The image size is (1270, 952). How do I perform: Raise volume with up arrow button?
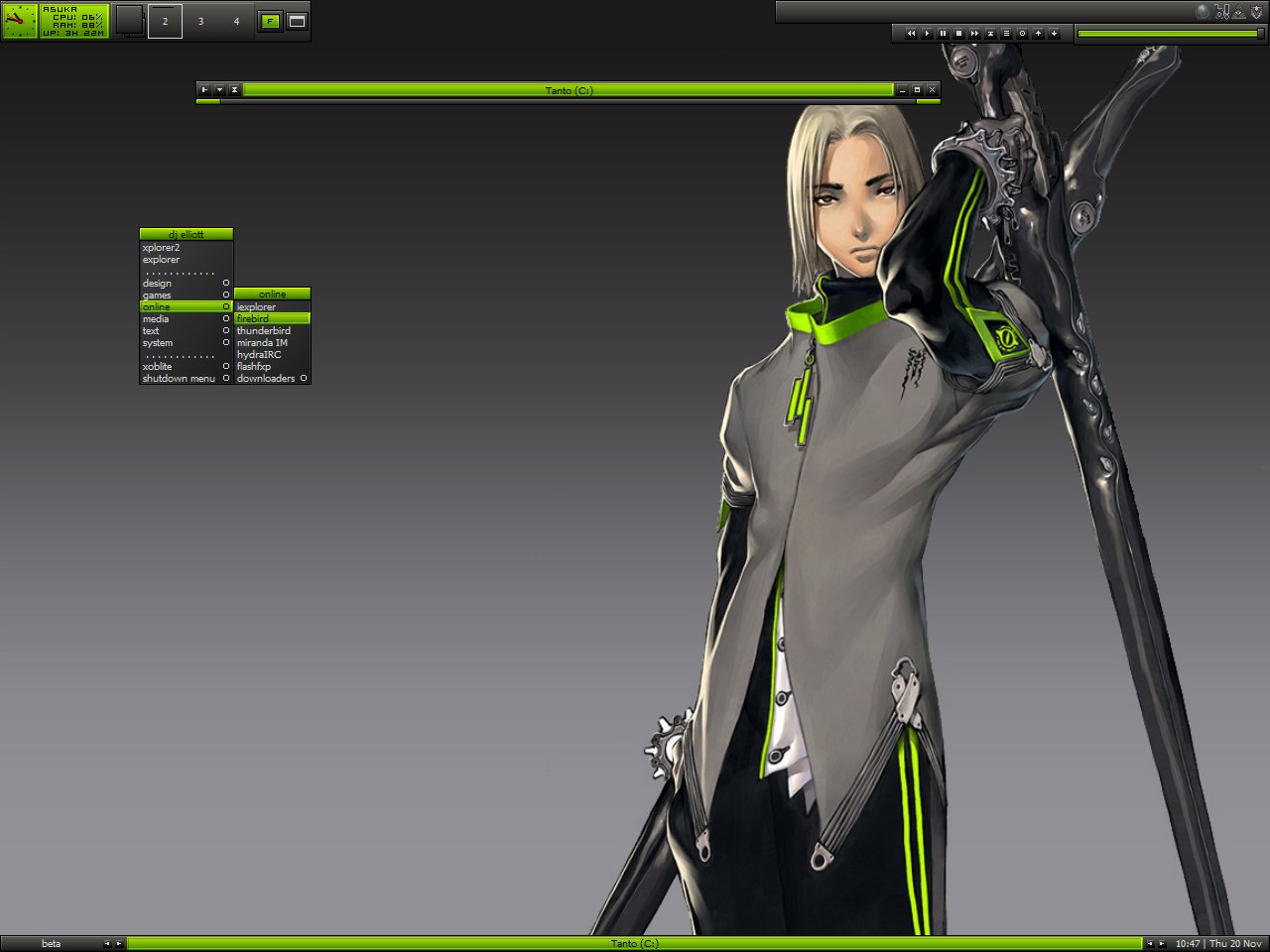point(1038,34)
